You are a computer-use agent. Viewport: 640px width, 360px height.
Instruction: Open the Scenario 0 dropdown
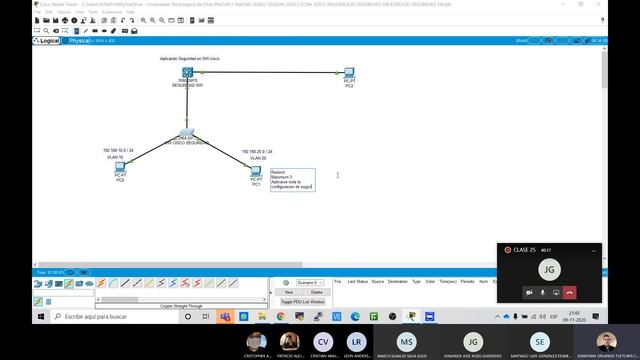coord(310,282)
